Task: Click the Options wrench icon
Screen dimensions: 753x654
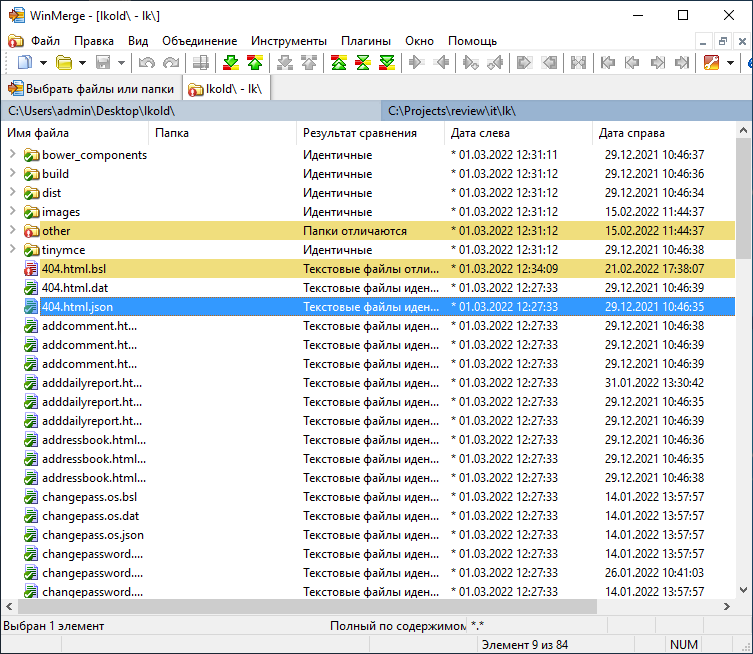Action: click(x=711, y=63)
